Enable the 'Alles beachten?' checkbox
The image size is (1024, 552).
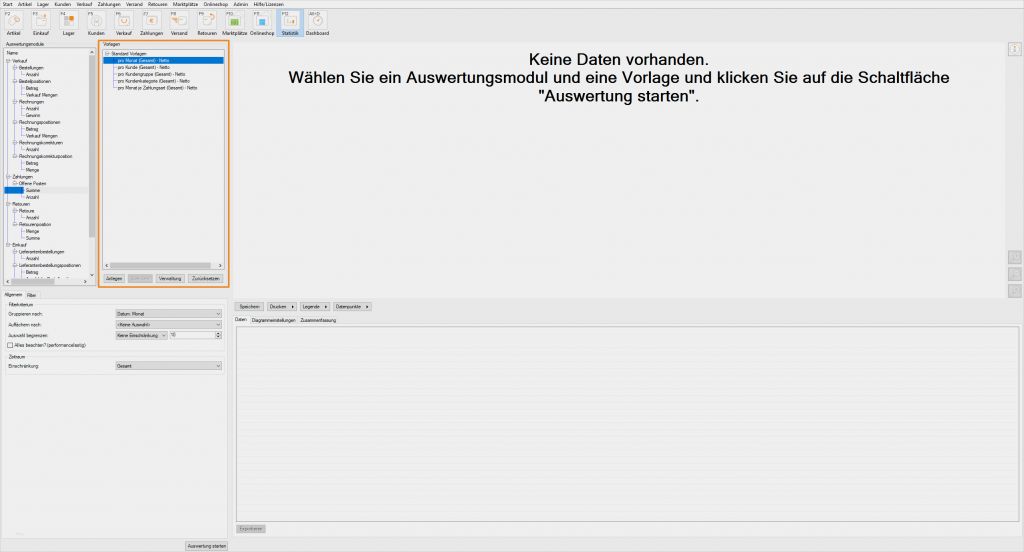tap(10, 344)
